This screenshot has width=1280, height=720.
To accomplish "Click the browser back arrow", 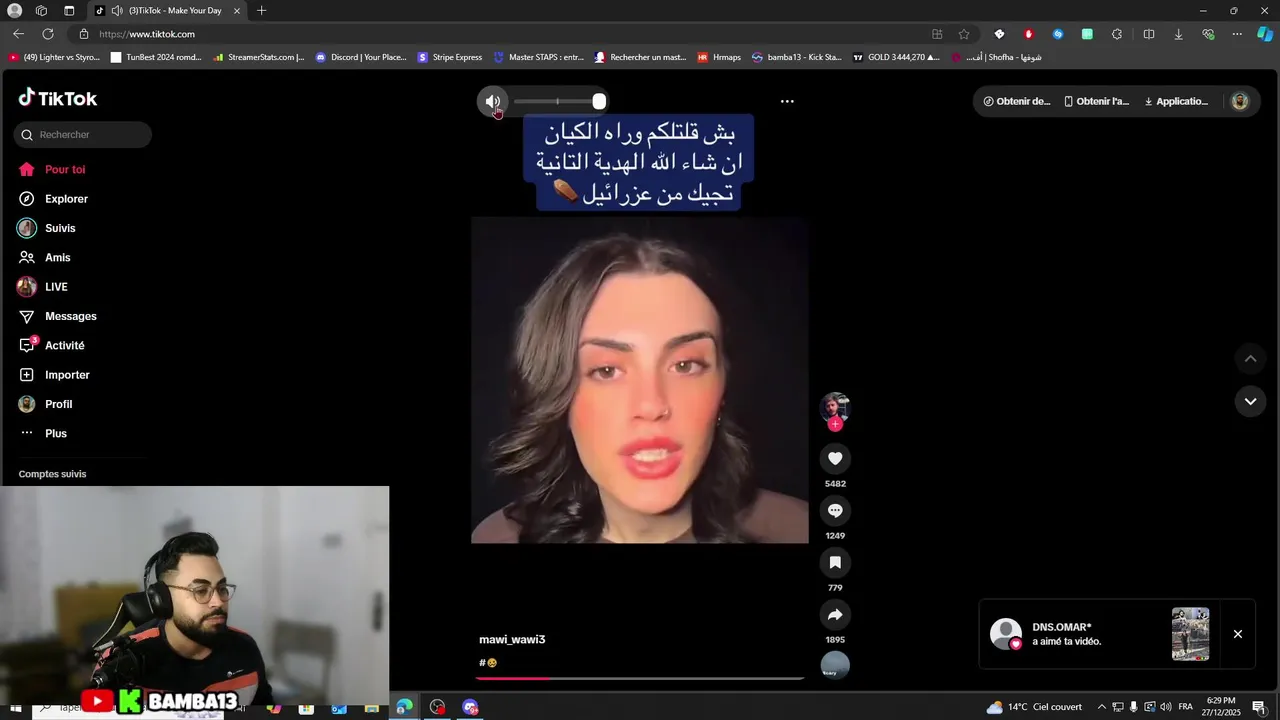I will point(18,34).
